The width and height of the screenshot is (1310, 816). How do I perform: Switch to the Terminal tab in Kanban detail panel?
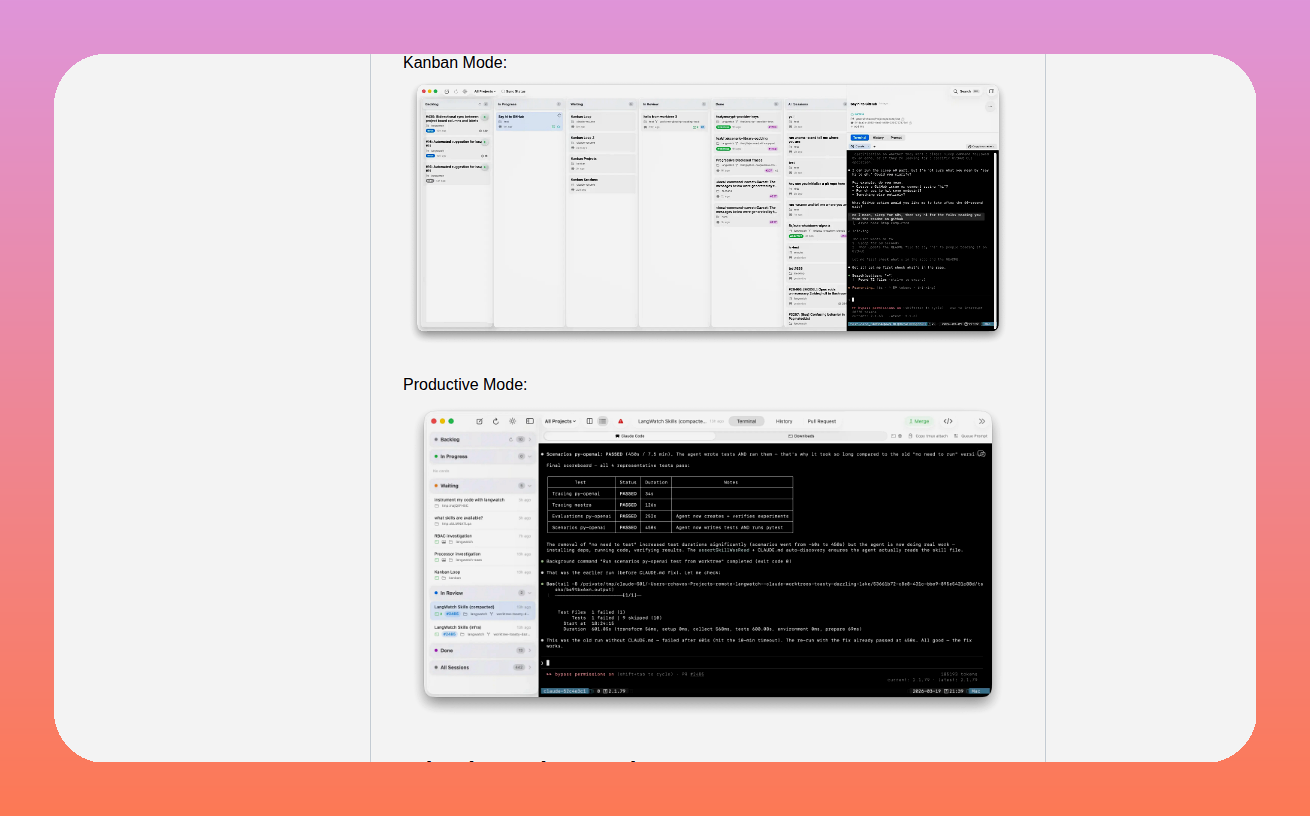tap(859, 137)
